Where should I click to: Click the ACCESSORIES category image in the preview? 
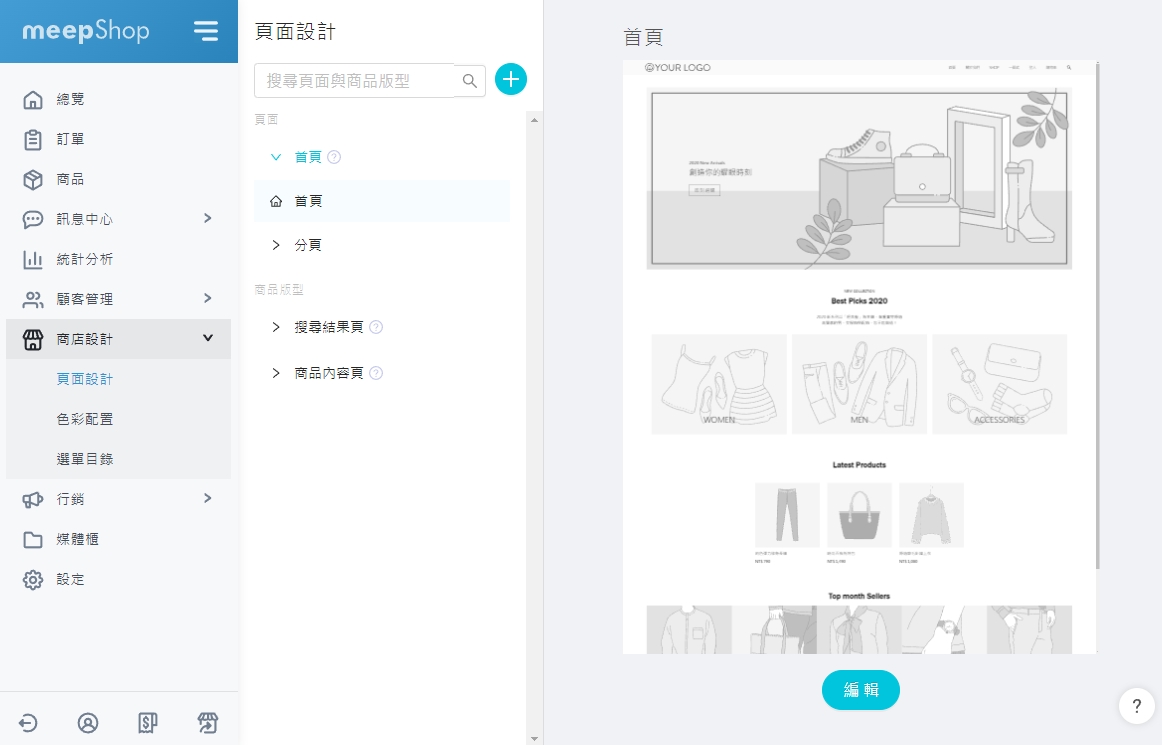coord(999,384)
